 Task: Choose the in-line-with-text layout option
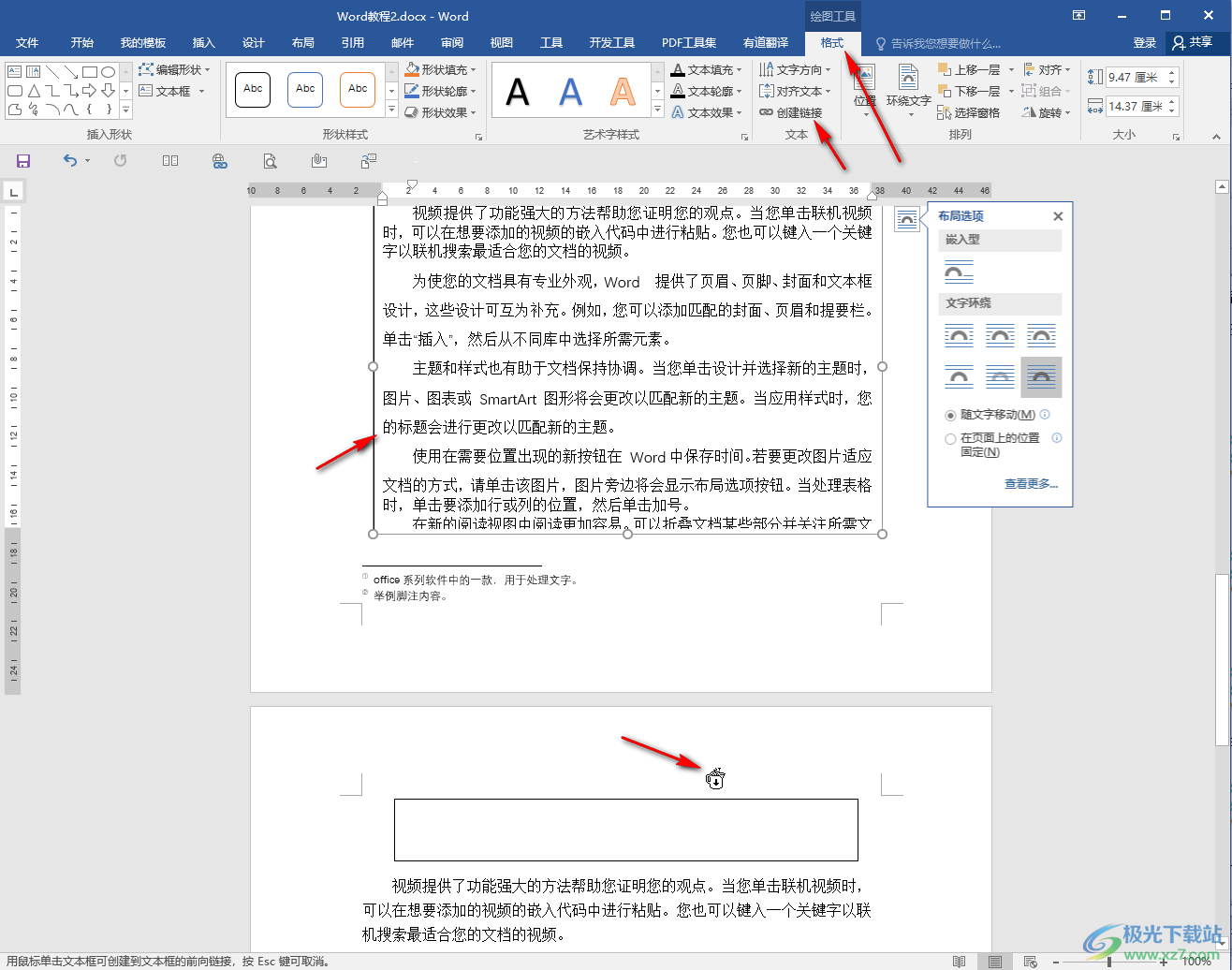point(959,272)
